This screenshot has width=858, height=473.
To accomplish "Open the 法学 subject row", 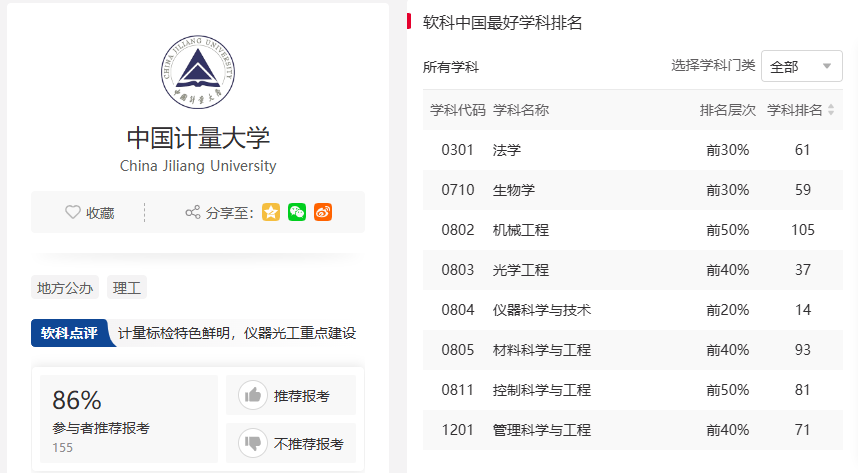I will tap(507, 150).
